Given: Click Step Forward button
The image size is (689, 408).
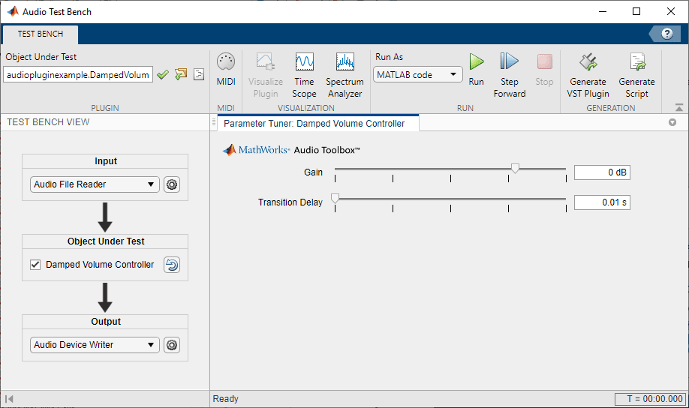Looking at the screenshot, I should click(x=509, y=75).
